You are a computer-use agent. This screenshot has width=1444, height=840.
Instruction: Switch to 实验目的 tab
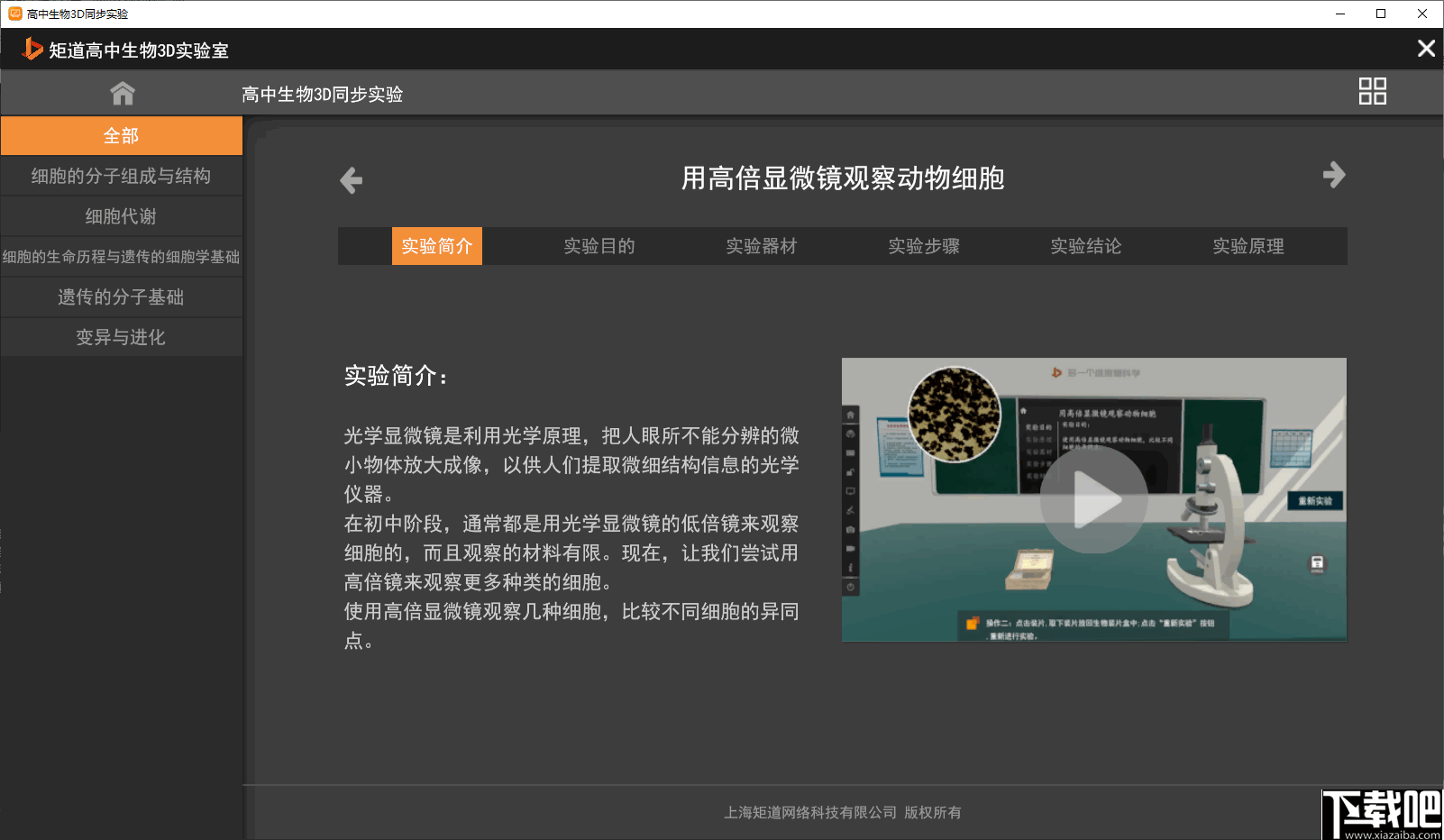599,246
